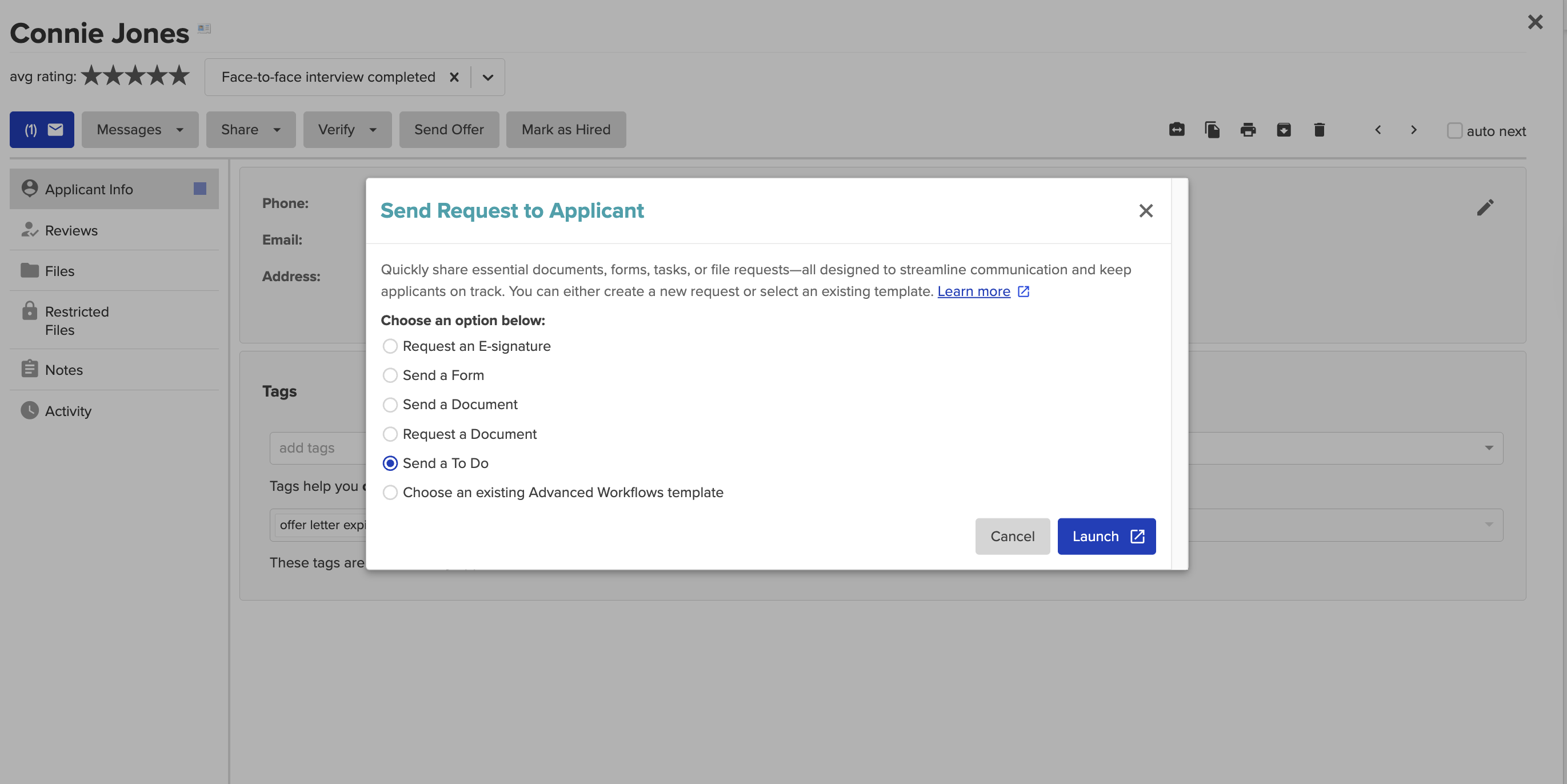This screenshot has width=1567, height=784.
Task: Click the pencil edit icon
Action: pyautogui.click(x=1485, y=208)
